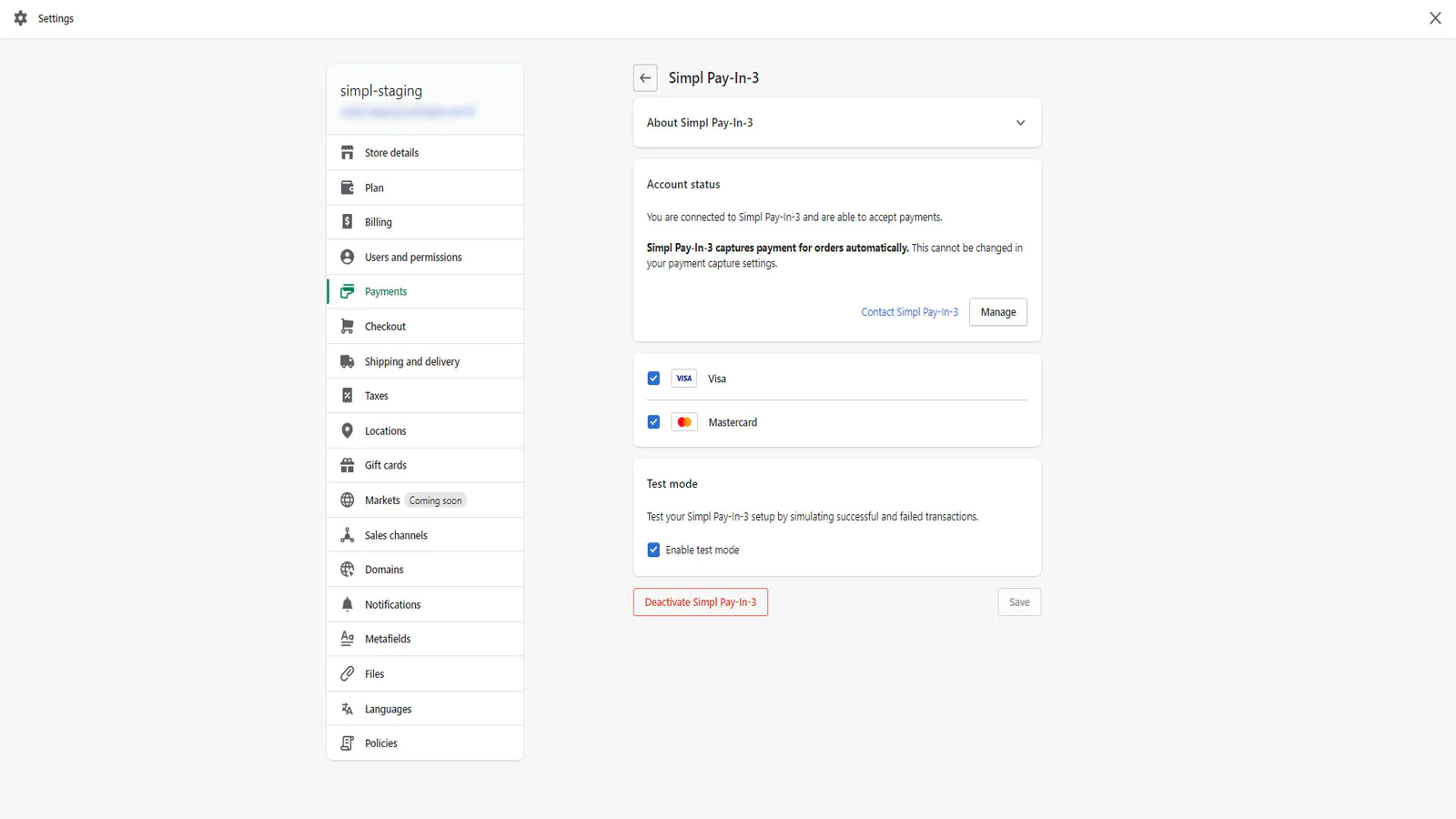Click the Sales channels nodes icon

347,535
